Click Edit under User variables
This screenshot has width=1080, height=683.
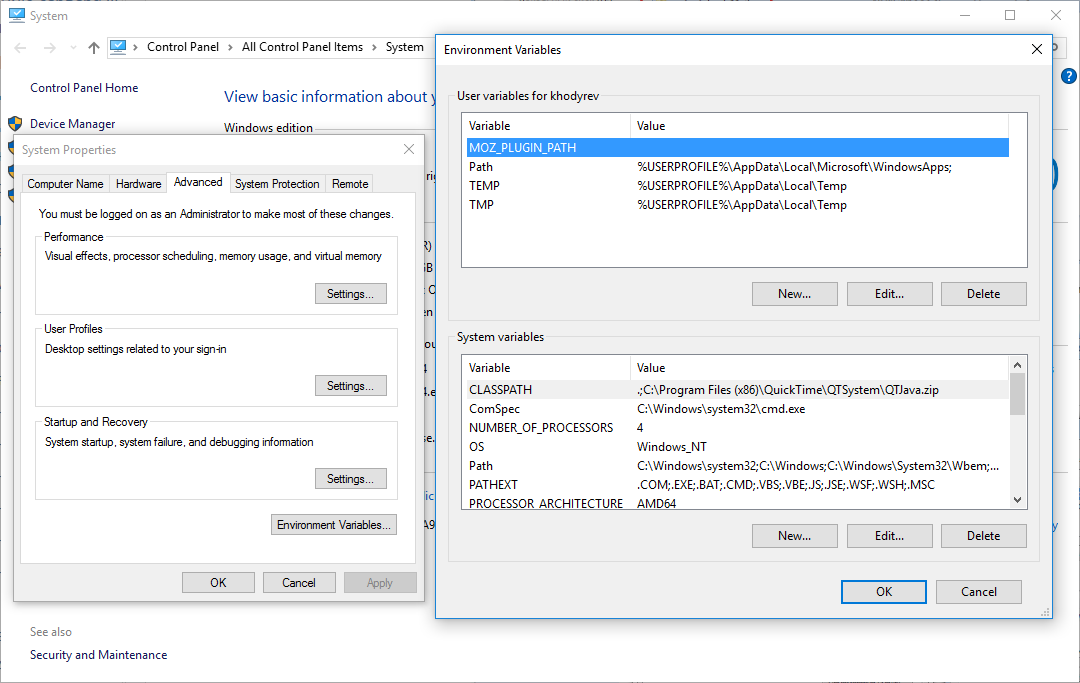(889, 294)
